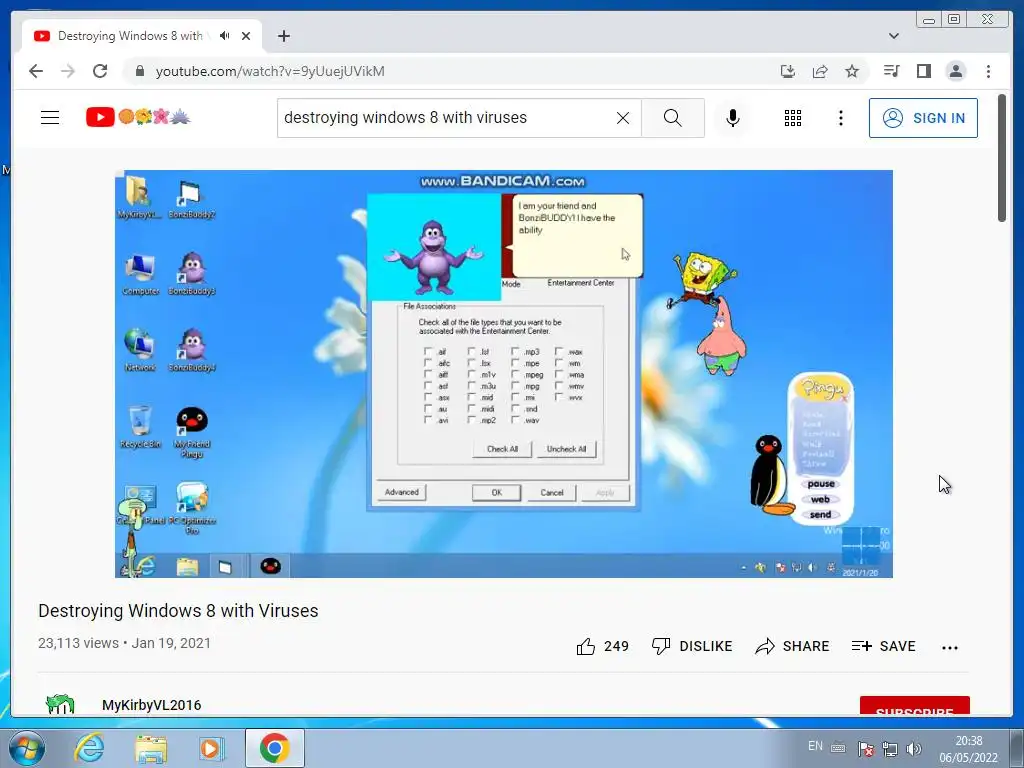
Task: Go to YouTube home via logo
Action: pyautogui.click(x=138, y=117)
